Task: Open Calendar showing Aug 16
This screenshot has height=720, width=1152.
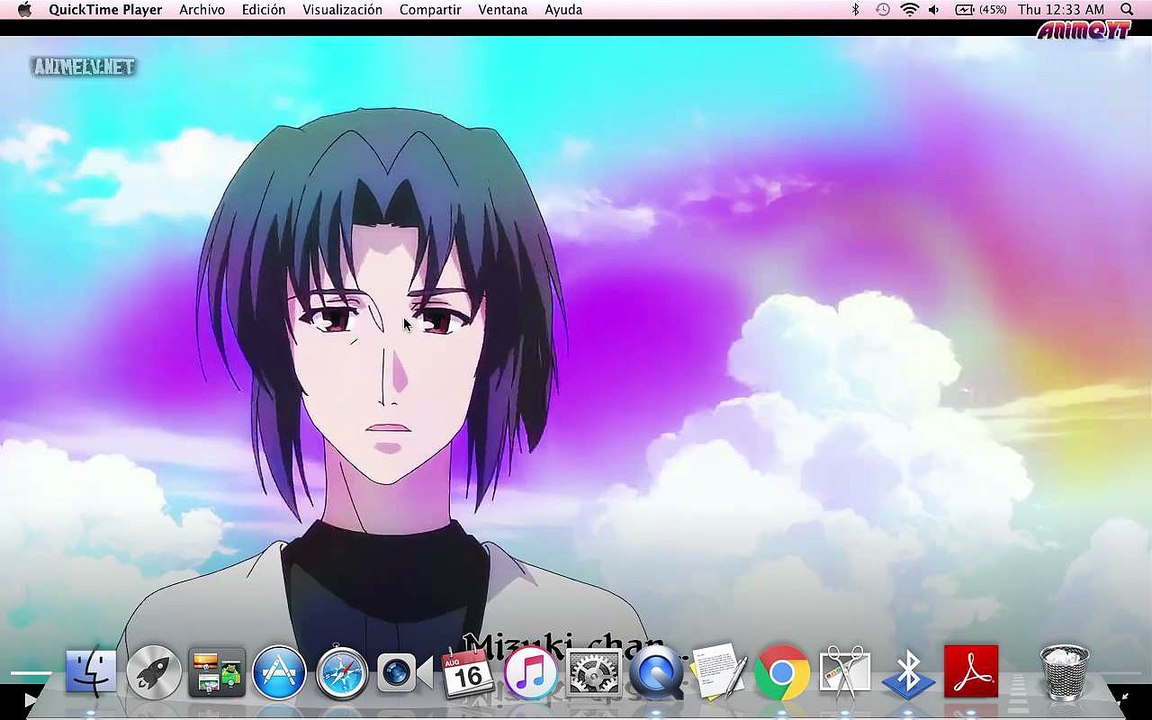Action: click(x=467, y=672)
